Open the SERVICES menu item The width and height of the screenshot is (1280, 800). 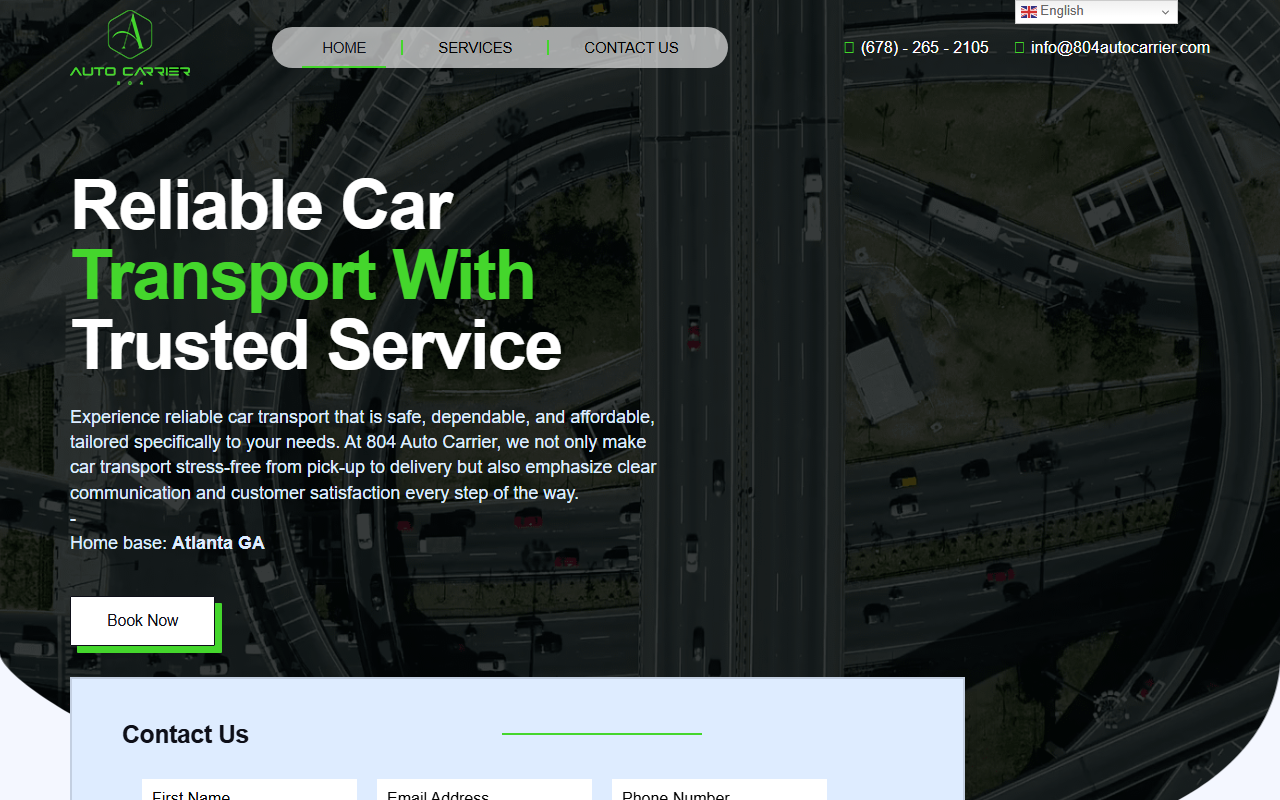[x=475, y=47]
